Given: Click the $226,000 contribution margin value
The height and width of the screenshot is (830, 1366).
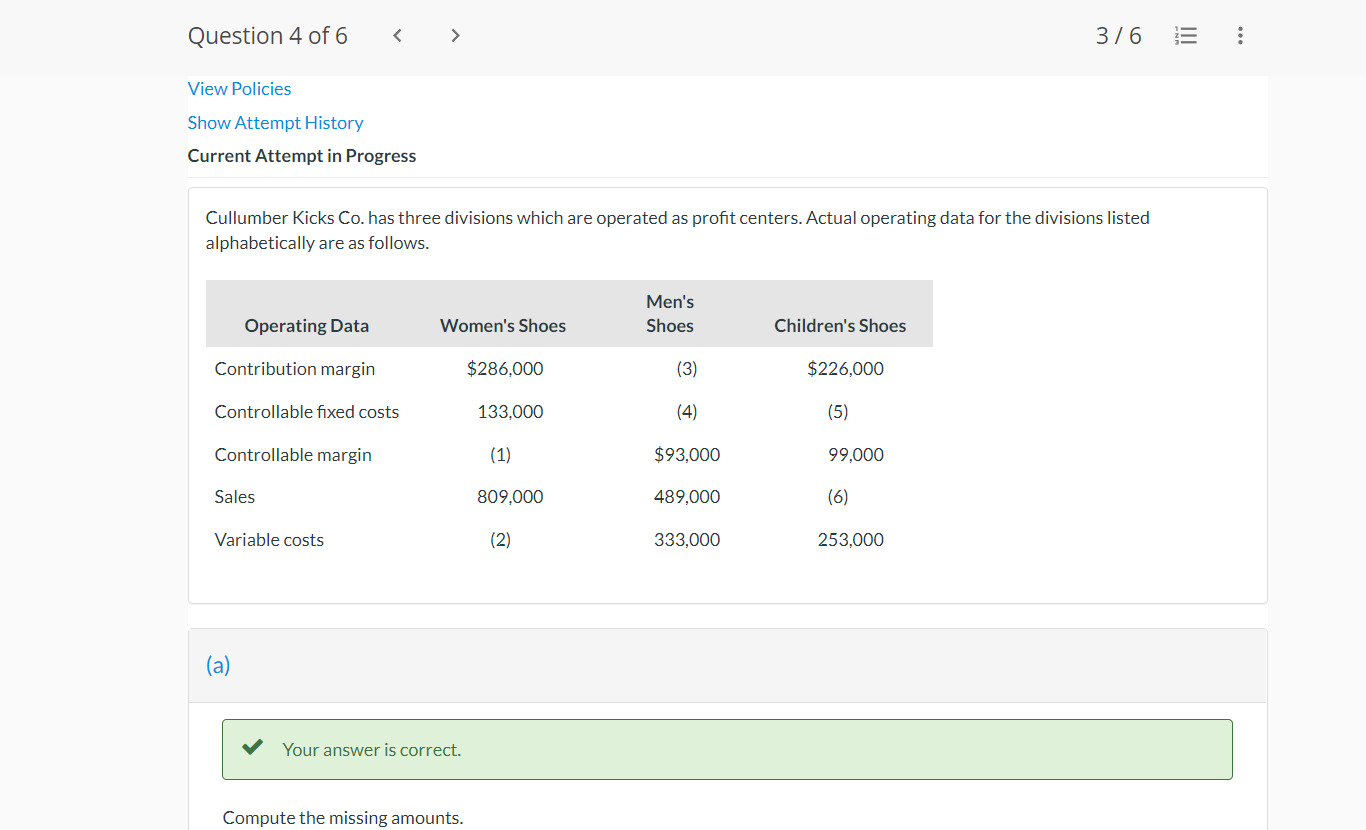Looking at the screenshot, I should click(x=846, y=369).
